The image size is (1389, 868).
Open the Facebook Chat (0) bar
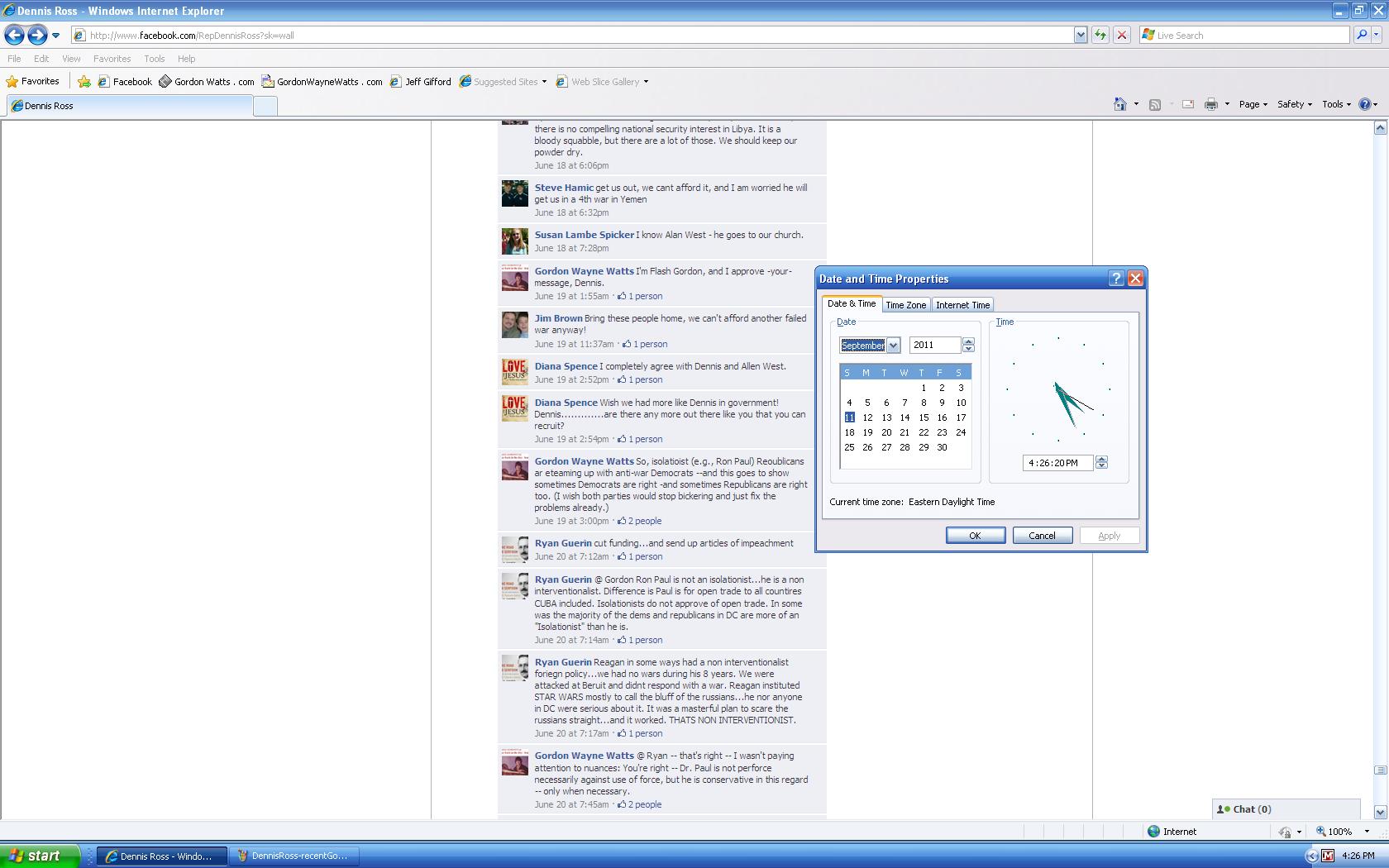(1286, 809)
